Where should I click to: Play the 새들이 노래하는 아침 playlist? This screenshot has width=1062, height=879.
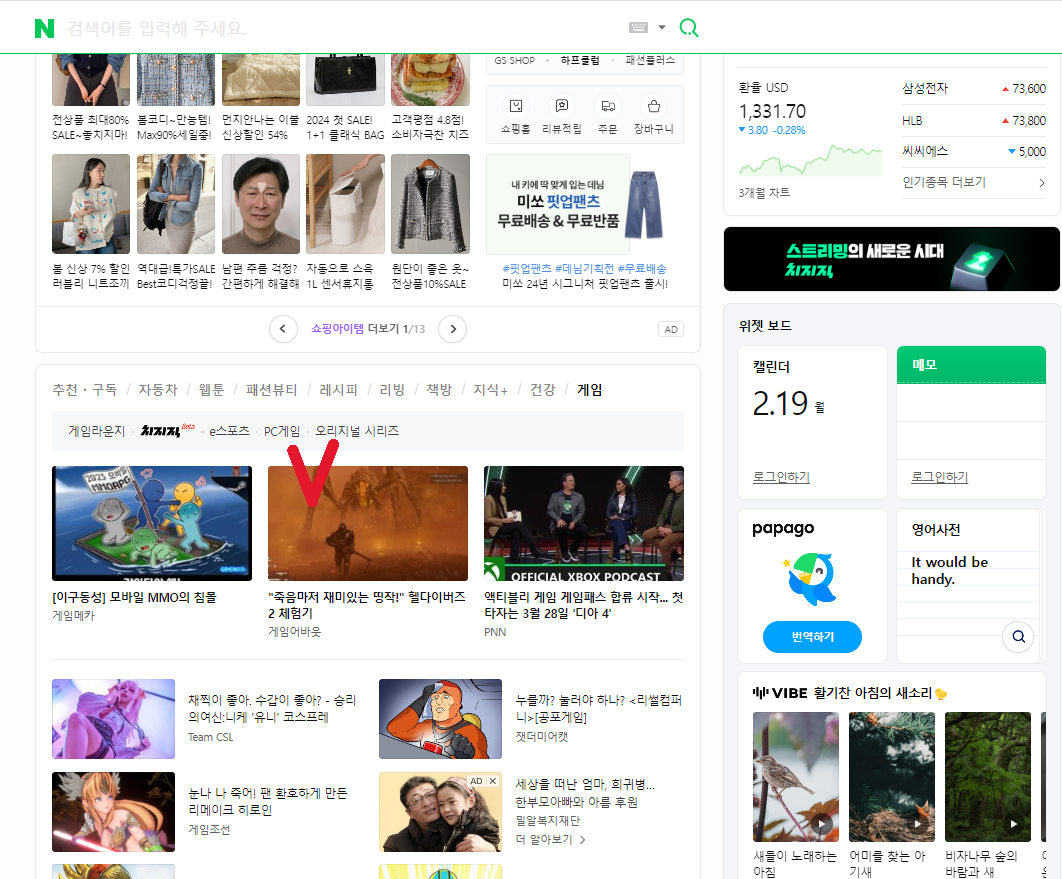(822, 824)
